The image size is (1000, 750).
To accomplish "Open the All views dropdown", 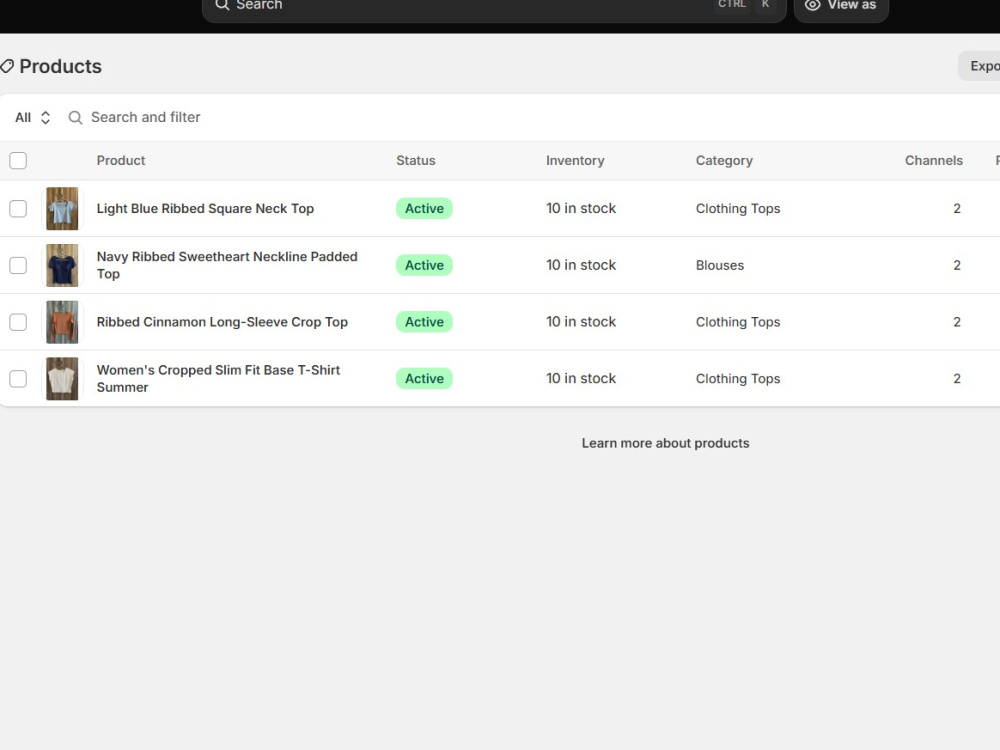I will tap(33, 117).
